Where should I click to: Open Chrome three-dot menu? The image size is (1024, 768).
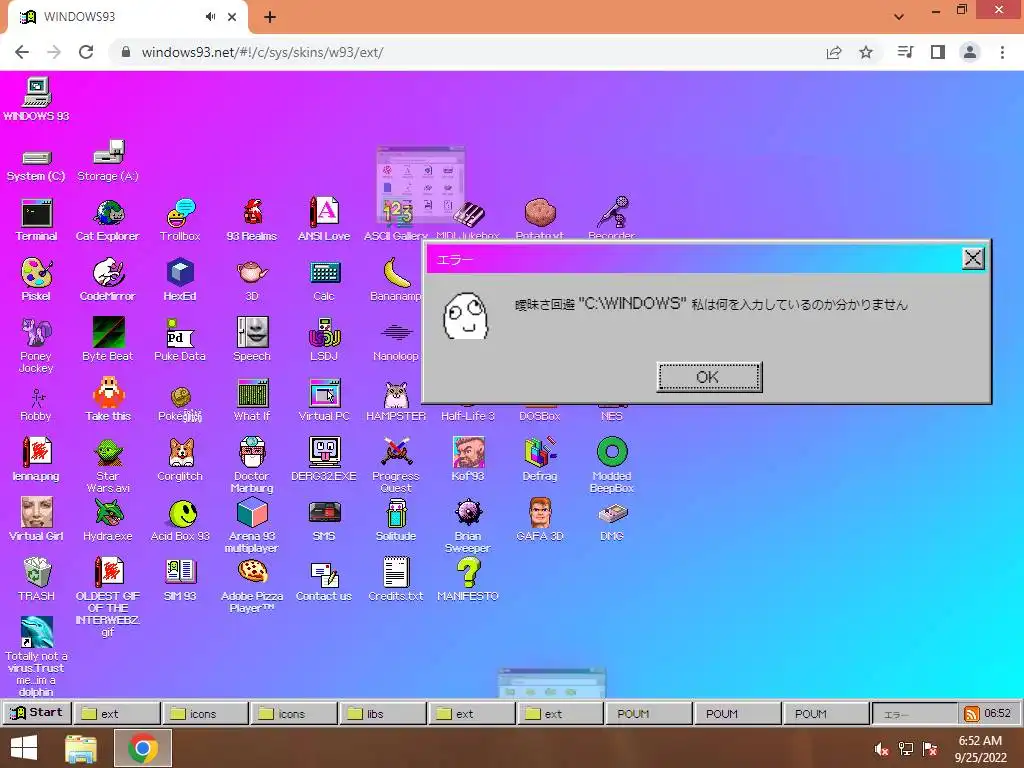tap(1002, 52)
